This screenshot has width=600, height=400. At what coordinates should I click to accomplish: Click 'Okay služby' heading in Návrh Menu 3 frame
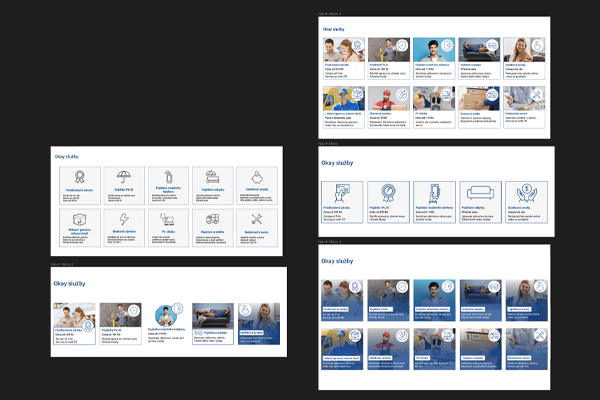tap(337, 261)
